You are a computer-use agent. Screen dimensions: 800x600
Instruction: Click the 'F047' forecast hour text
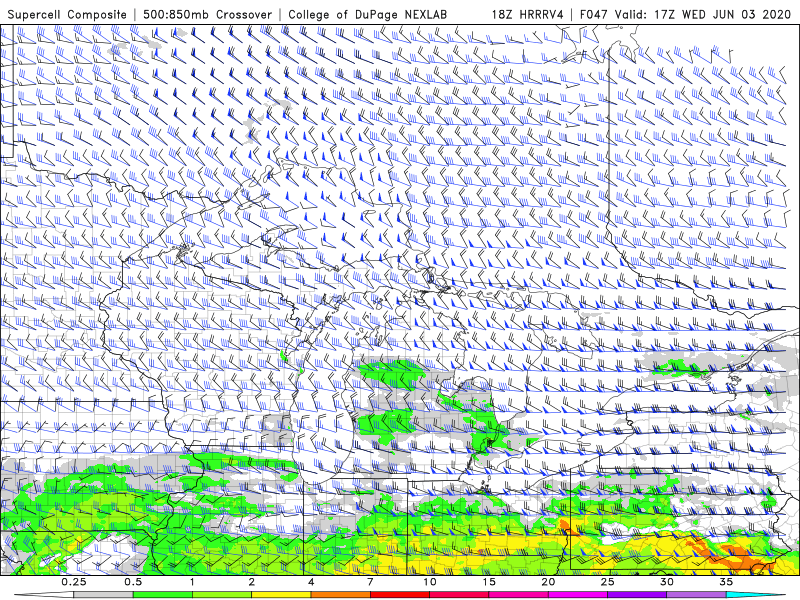(594, 15)
